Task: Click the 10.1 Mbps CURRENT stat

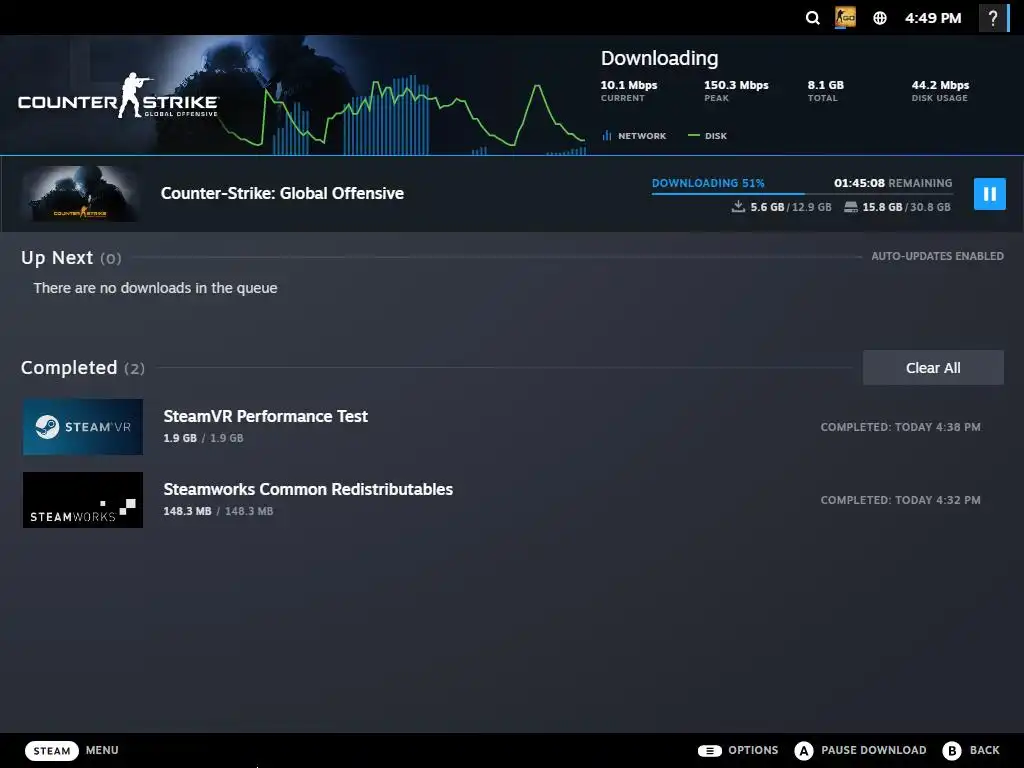Action: pos(629,91)
